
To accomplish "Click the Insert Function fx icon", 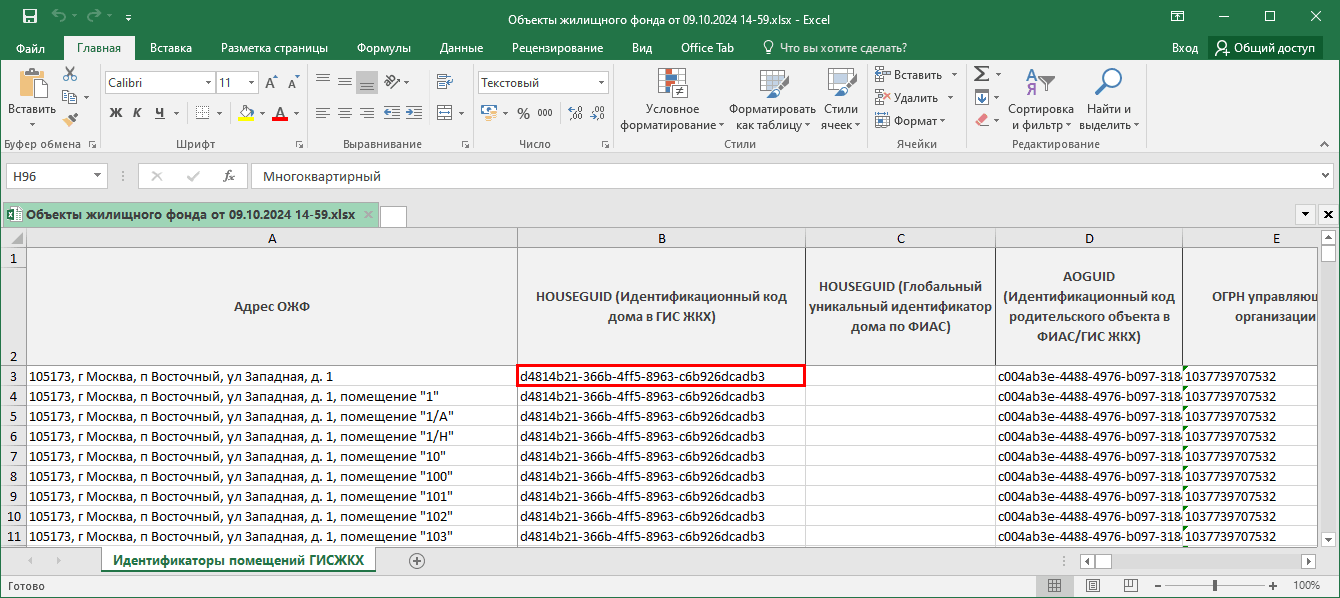I will point(228,176).
